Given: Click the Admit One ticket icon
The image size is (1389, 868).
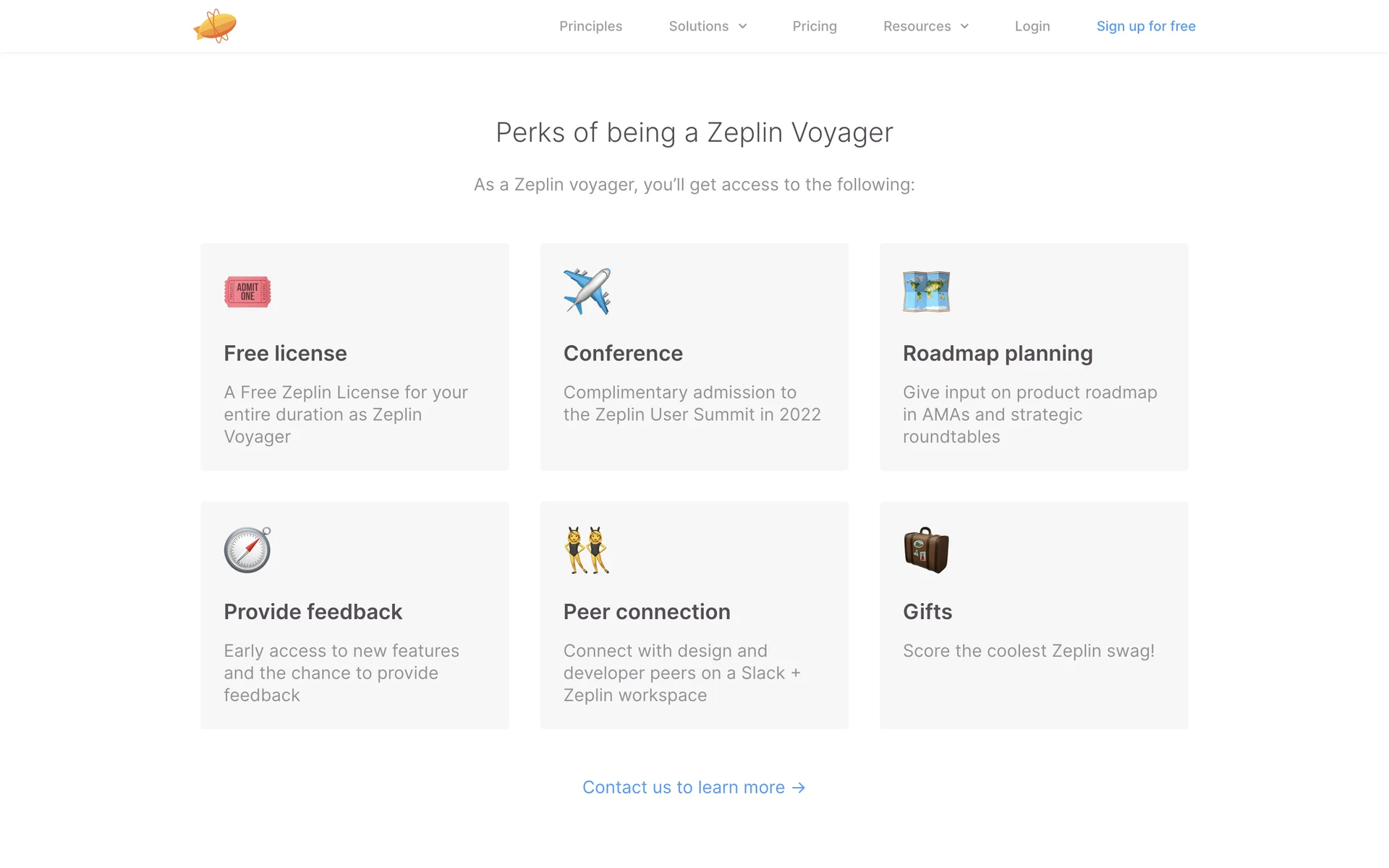Looking at the screenshot, I should click(247, 292).
